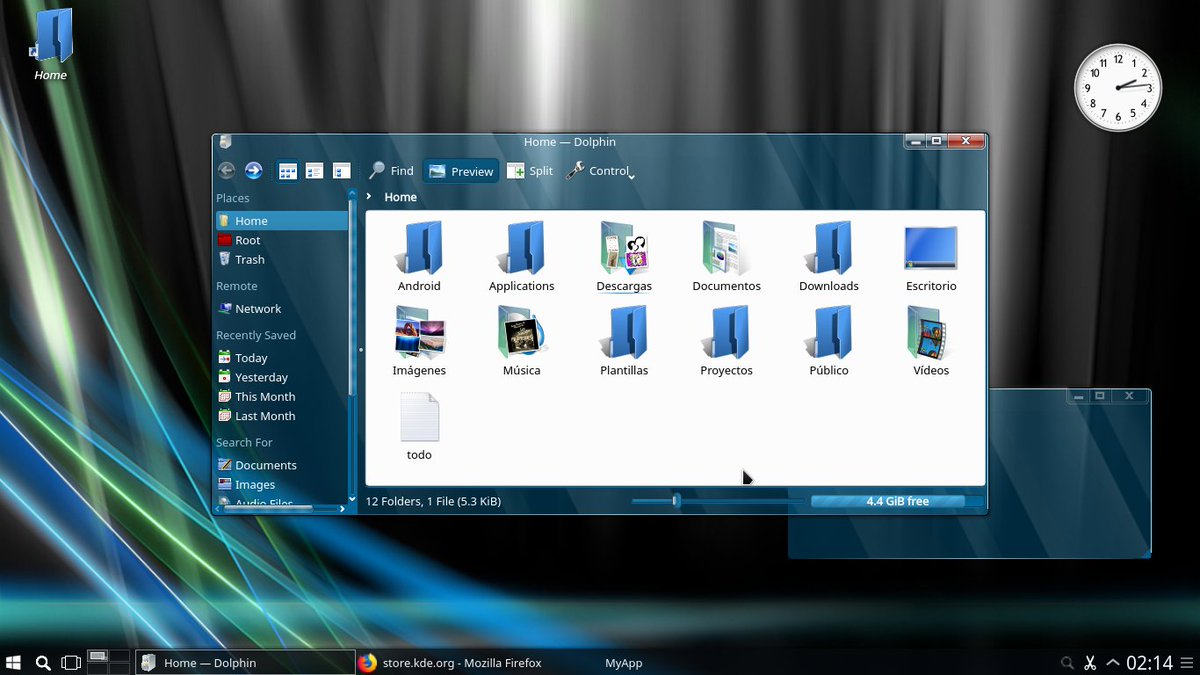Viewport: 1200px width, 675px height.
Task: Click the zoom slider handle
Action: pyautogui.click(x=676, y=500)
